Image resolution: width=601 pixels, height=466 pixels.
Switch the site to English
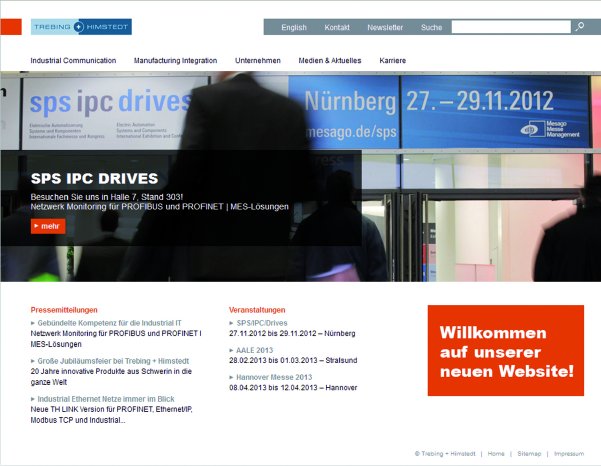(294, 28)
